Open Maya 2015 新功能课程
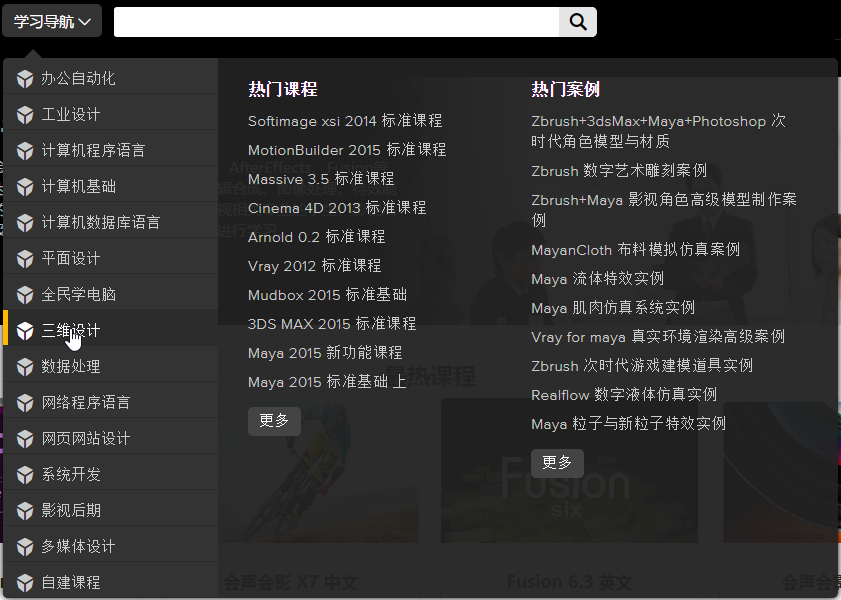 click(x=325, y=352)
